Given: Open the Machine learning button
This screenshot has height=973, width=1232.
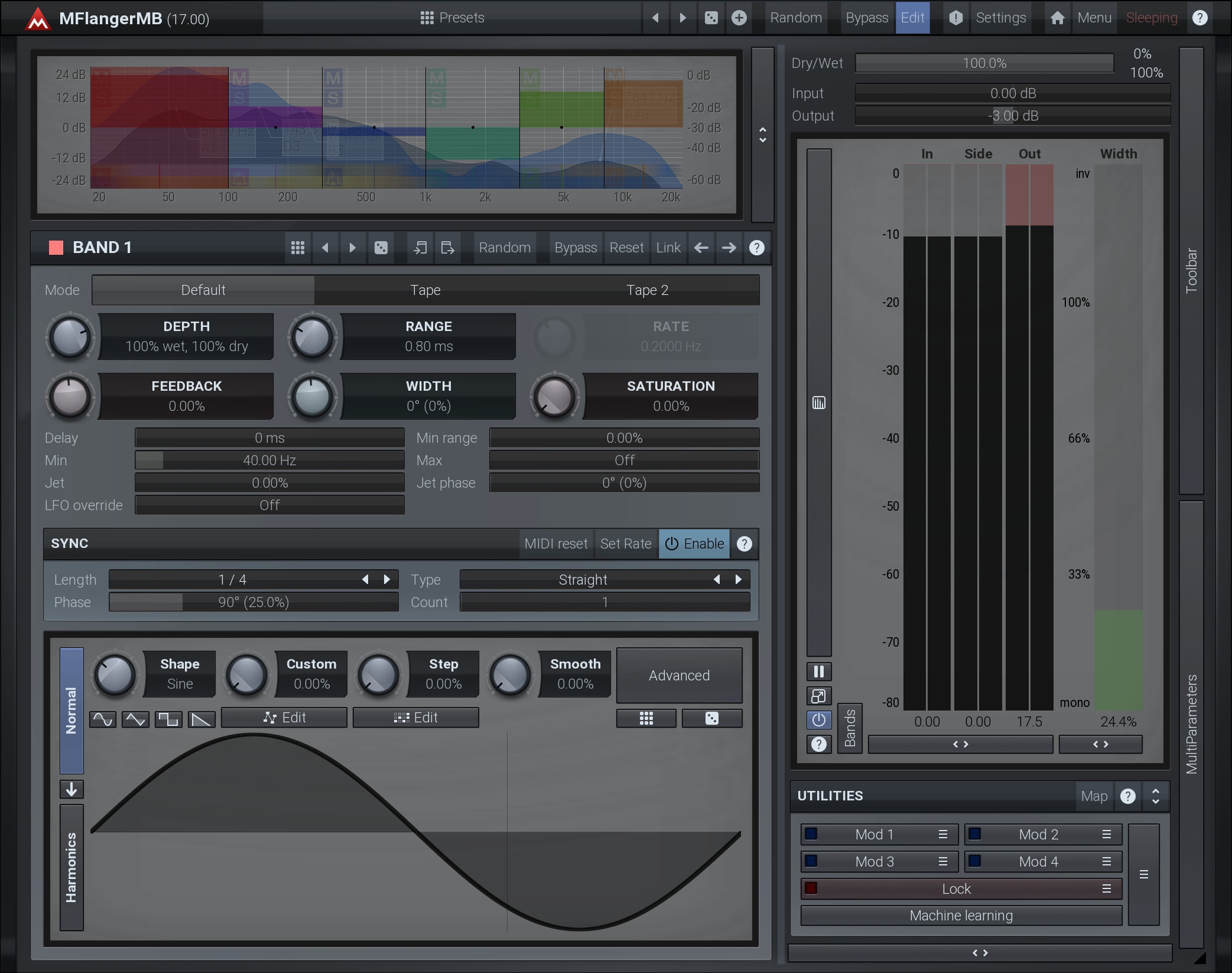Looking at the screenshot, I should pyautogui.click(x=961, y=916).
